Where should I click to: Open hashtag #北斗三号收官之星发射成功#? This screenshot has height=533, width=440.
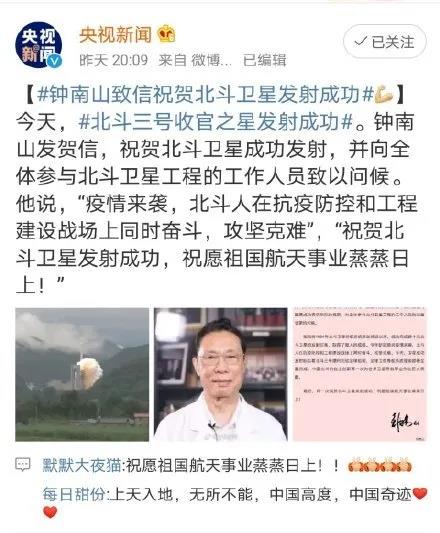216,122
